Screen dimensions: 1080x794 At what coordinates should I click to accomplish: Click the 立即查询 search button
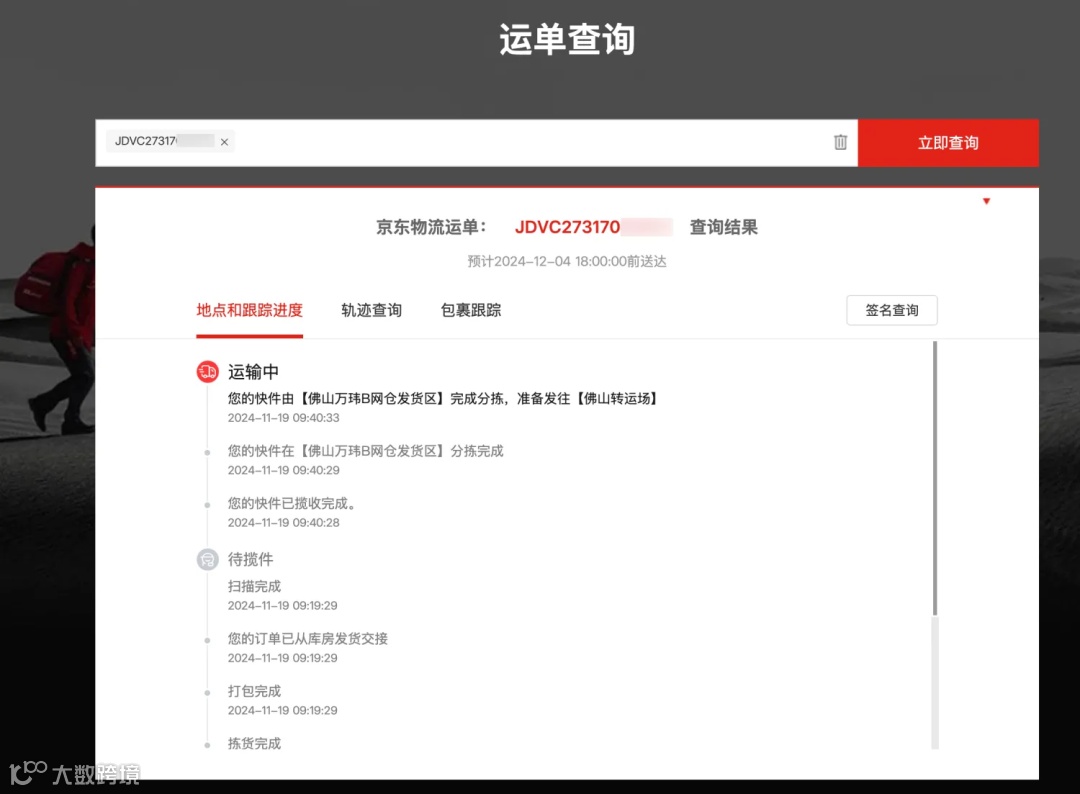coord(948,143)
